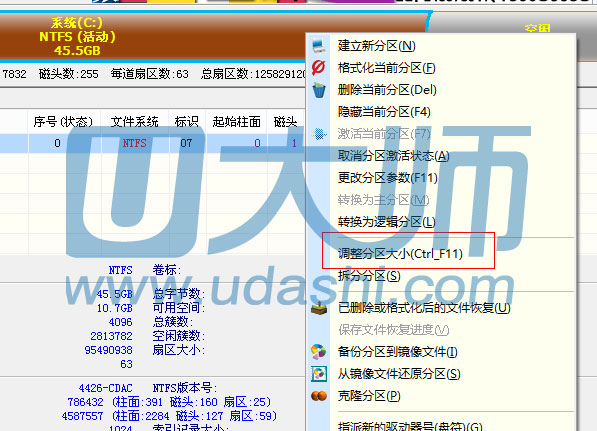Click the trash bin icon for 删除当前分区
This screenshot has height=431, width=597.
(319, 90)
